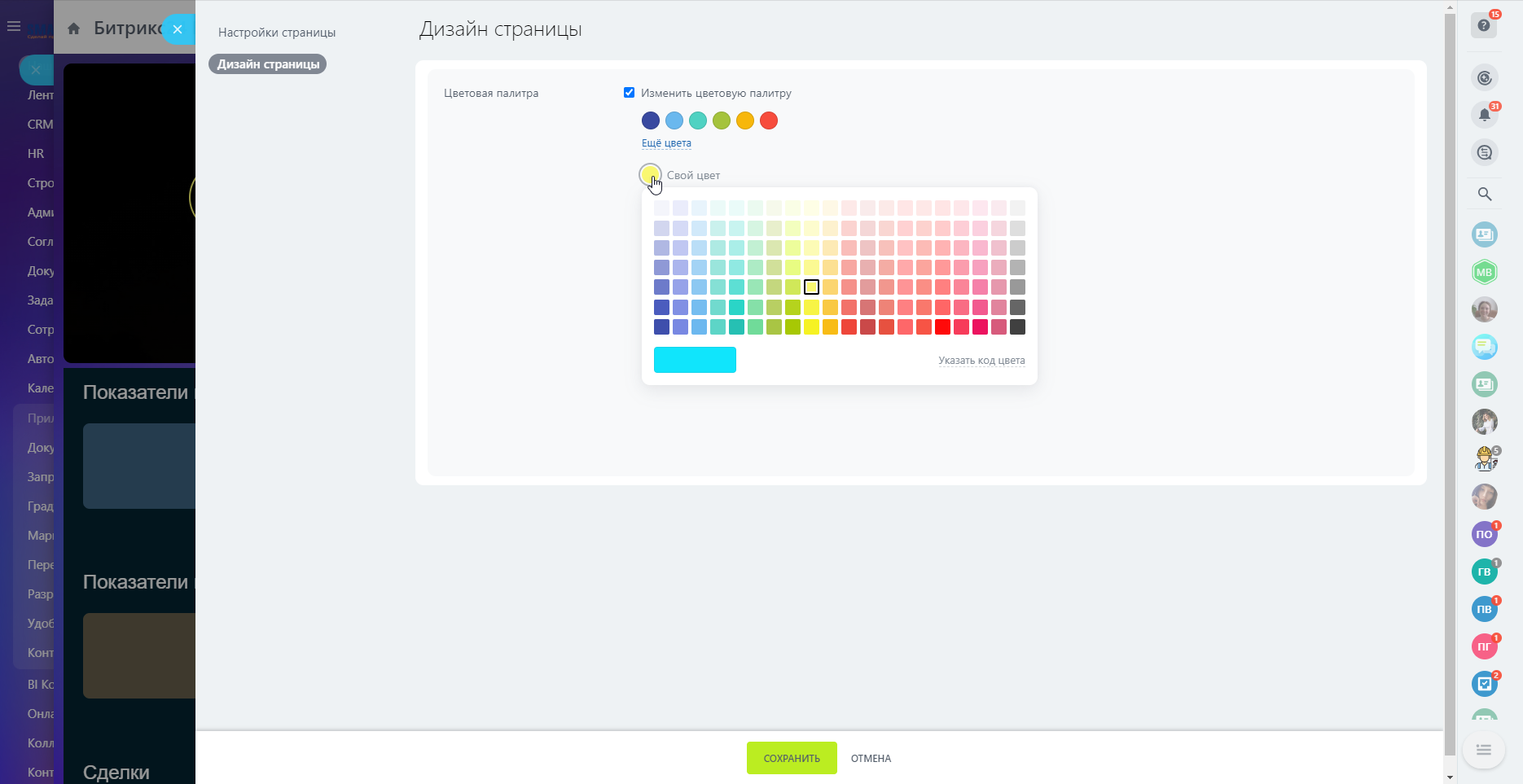
Task: Pick the red preset color circle
Action: pos(768,120)
